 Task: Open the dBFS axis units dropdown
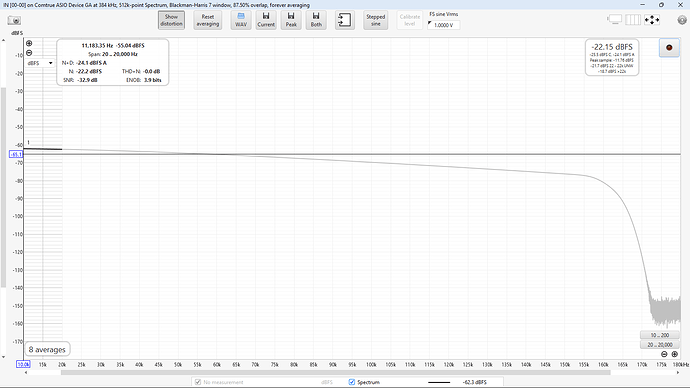40,63
